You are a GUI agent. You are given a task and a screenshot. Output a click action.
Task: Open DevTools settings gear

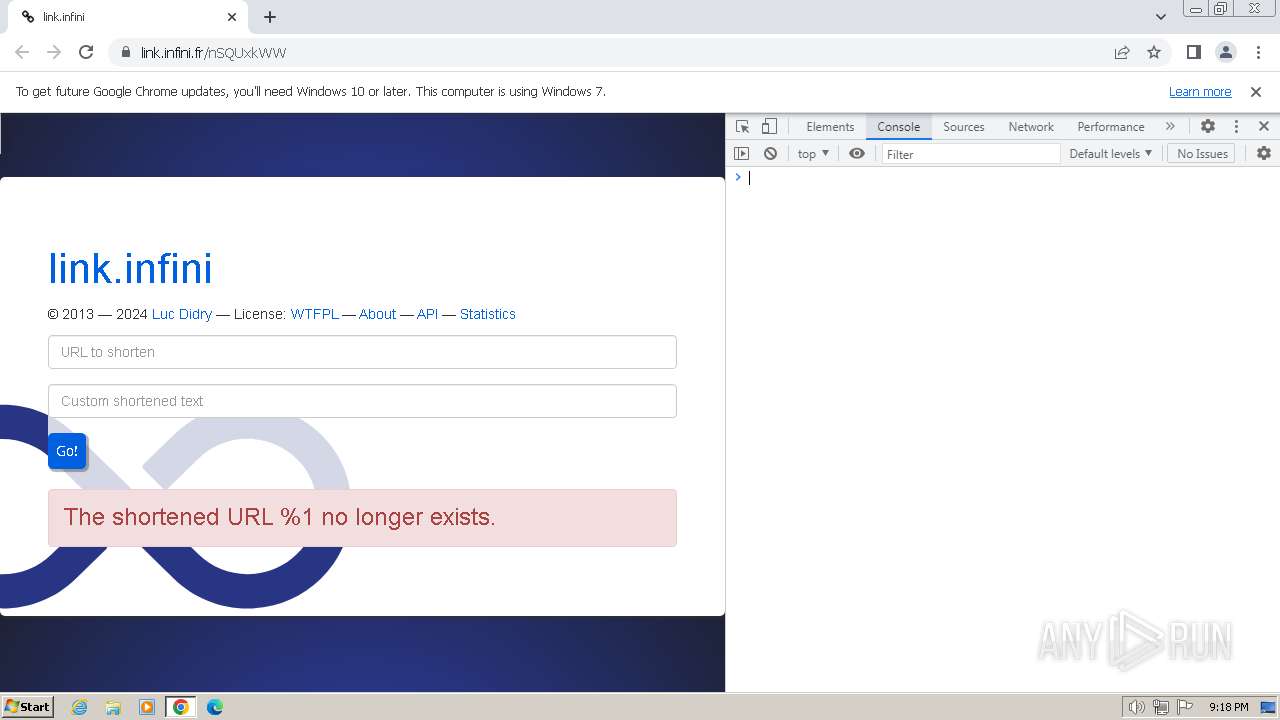[x=1208, y=127]
